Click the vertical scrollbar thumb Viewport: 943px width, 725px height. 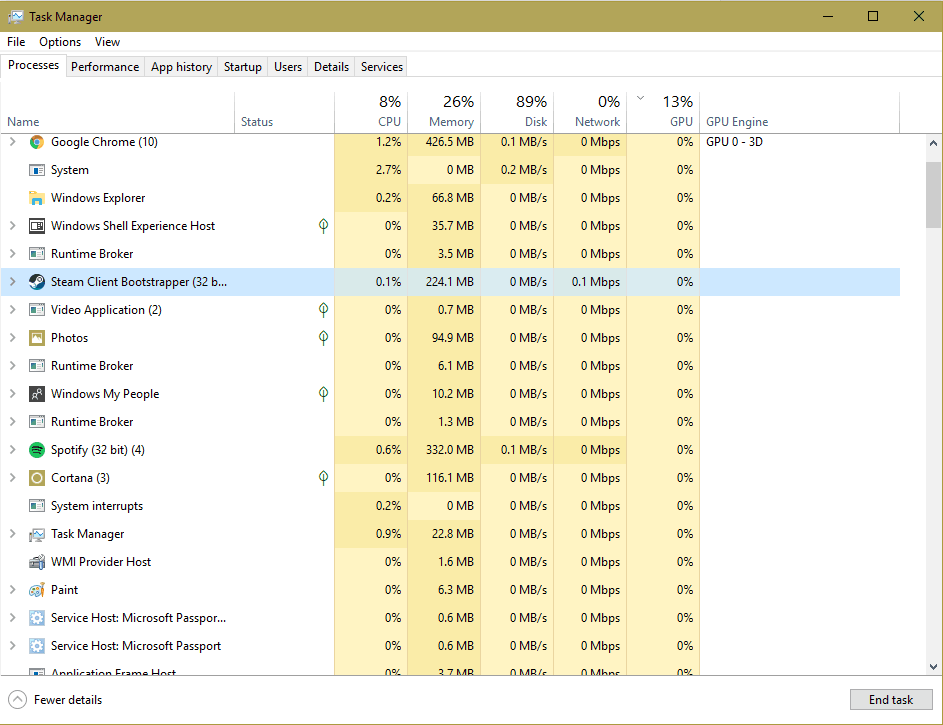click(x=933, y=194)
